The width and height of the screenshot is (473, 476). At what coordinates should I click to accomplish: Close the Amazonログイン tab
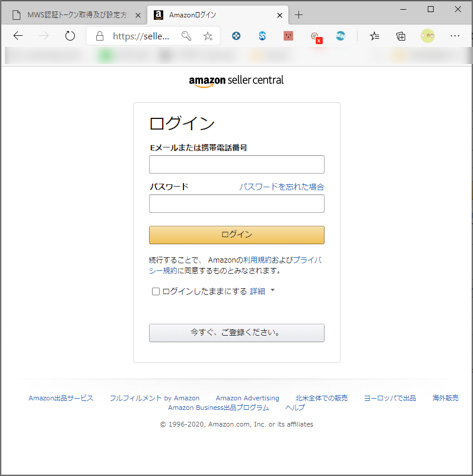click(x=280, y=15)
